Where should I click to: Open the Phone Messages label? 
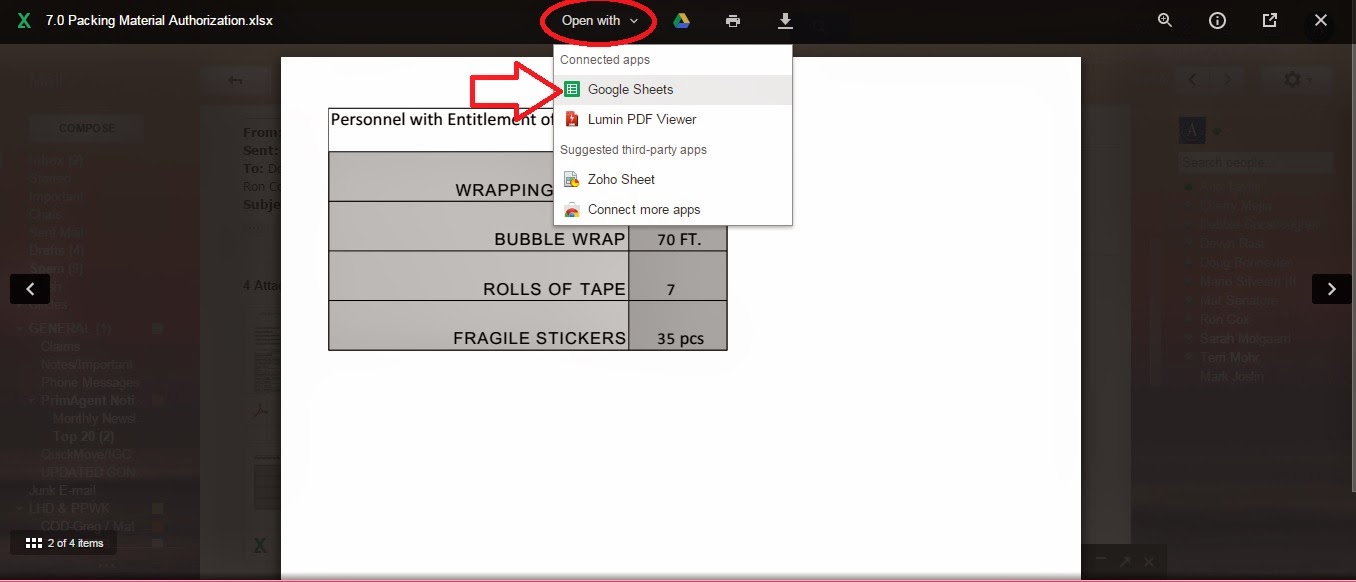(x=89, y=383)
